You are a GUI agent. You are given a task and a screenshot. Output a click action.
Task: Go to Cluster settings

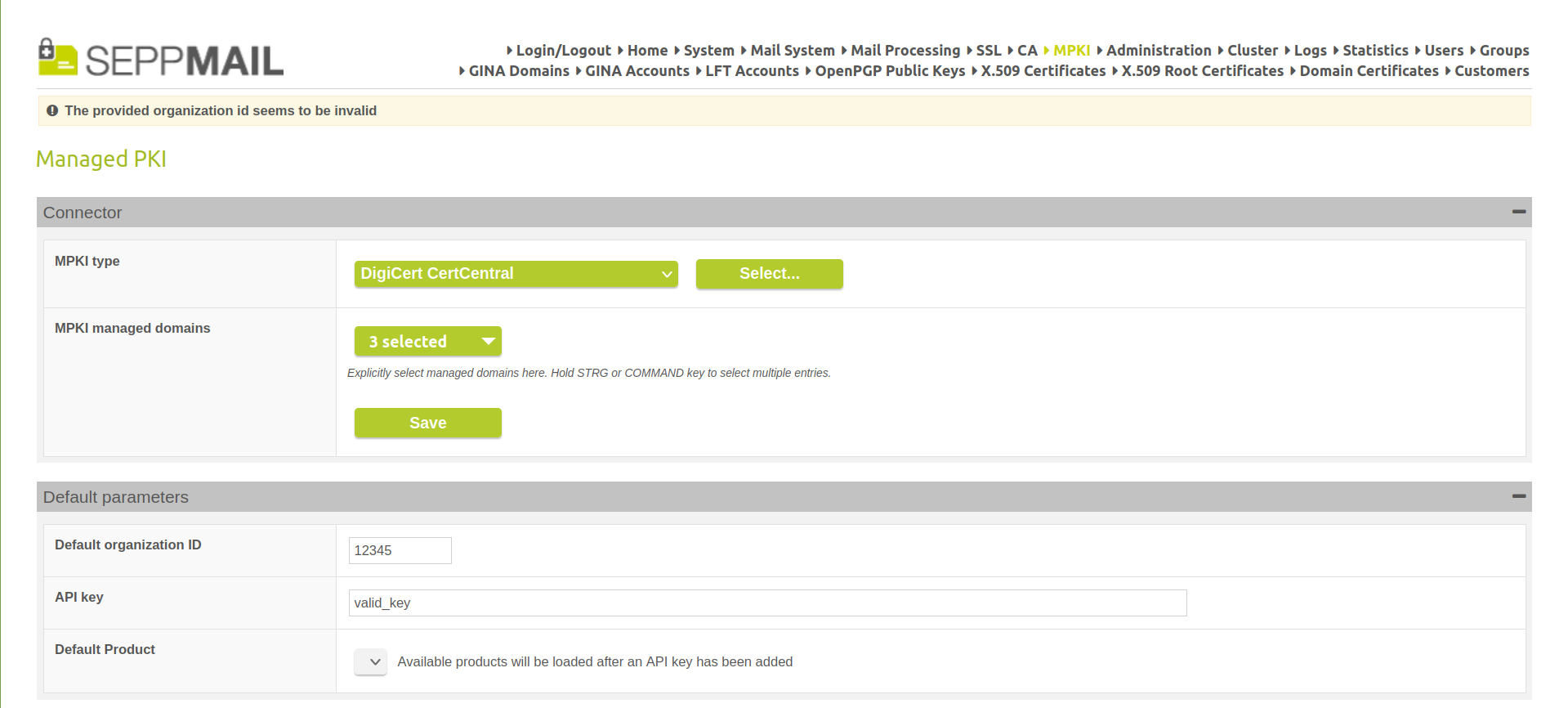[1253, 51]
